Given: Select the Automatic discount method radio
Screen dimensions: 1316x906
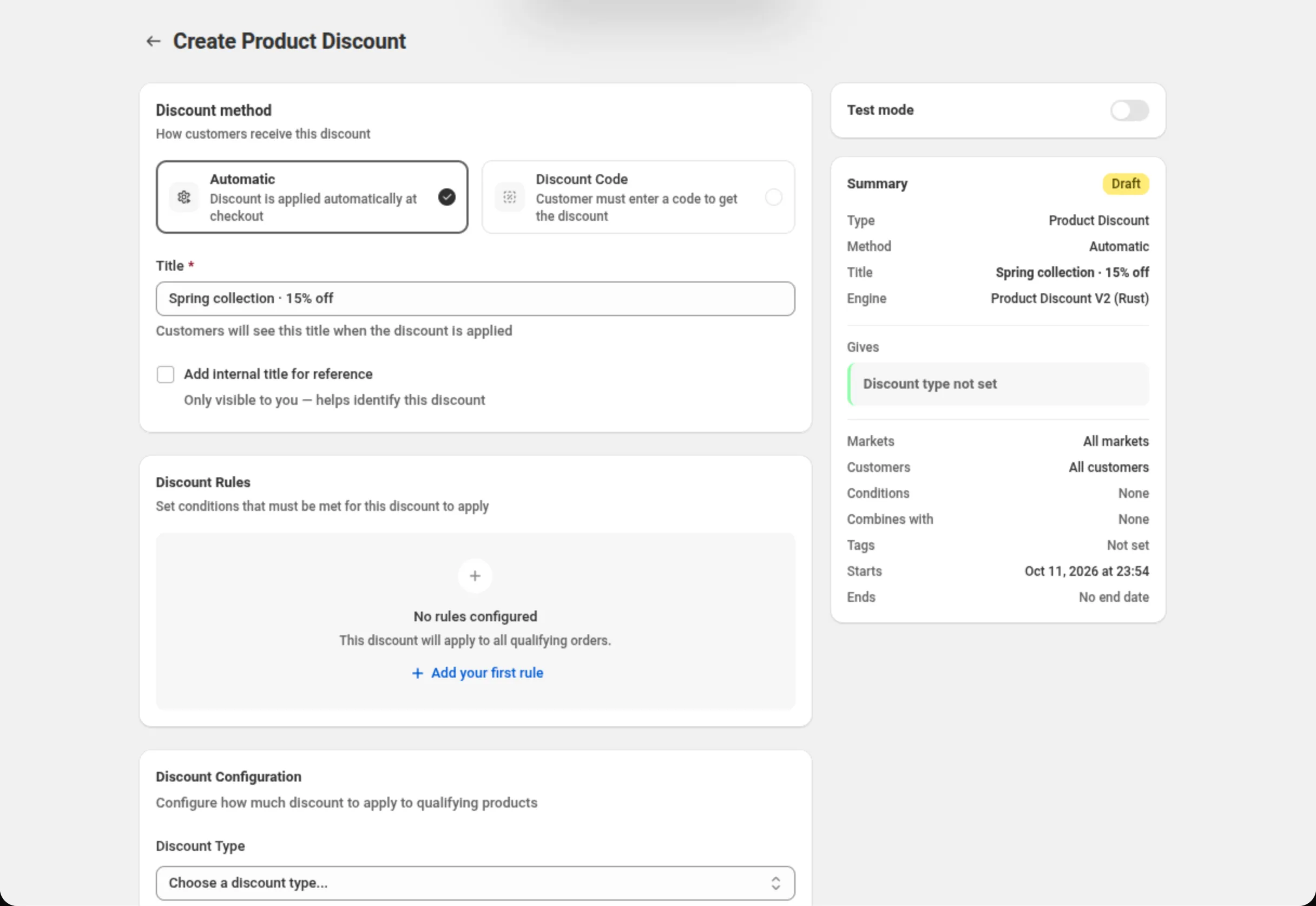Looking at the screenshot, I should coord(446,197).
